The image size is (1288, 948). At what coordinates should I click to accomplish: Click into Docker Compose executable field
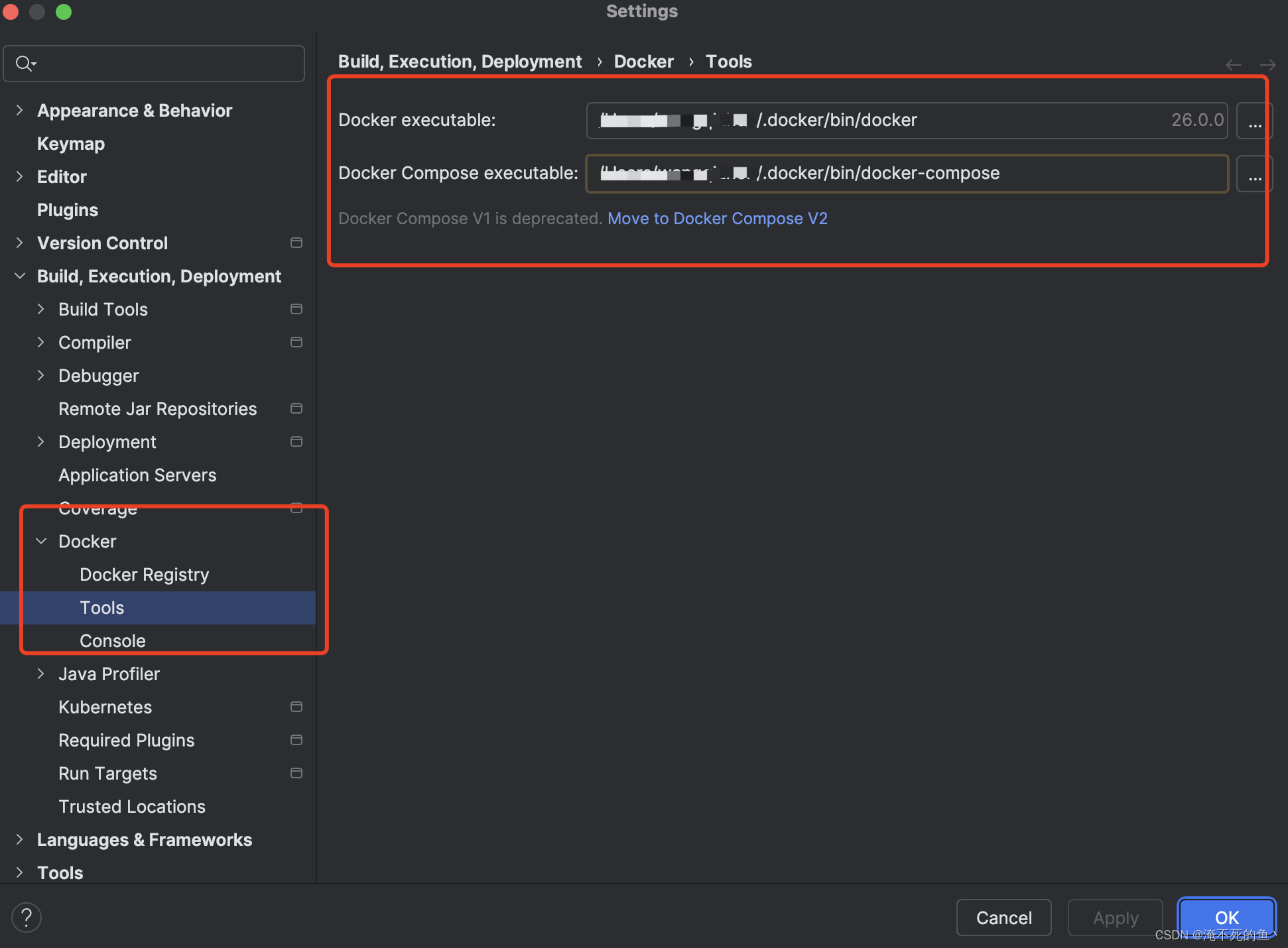click(x=907, y=173)
